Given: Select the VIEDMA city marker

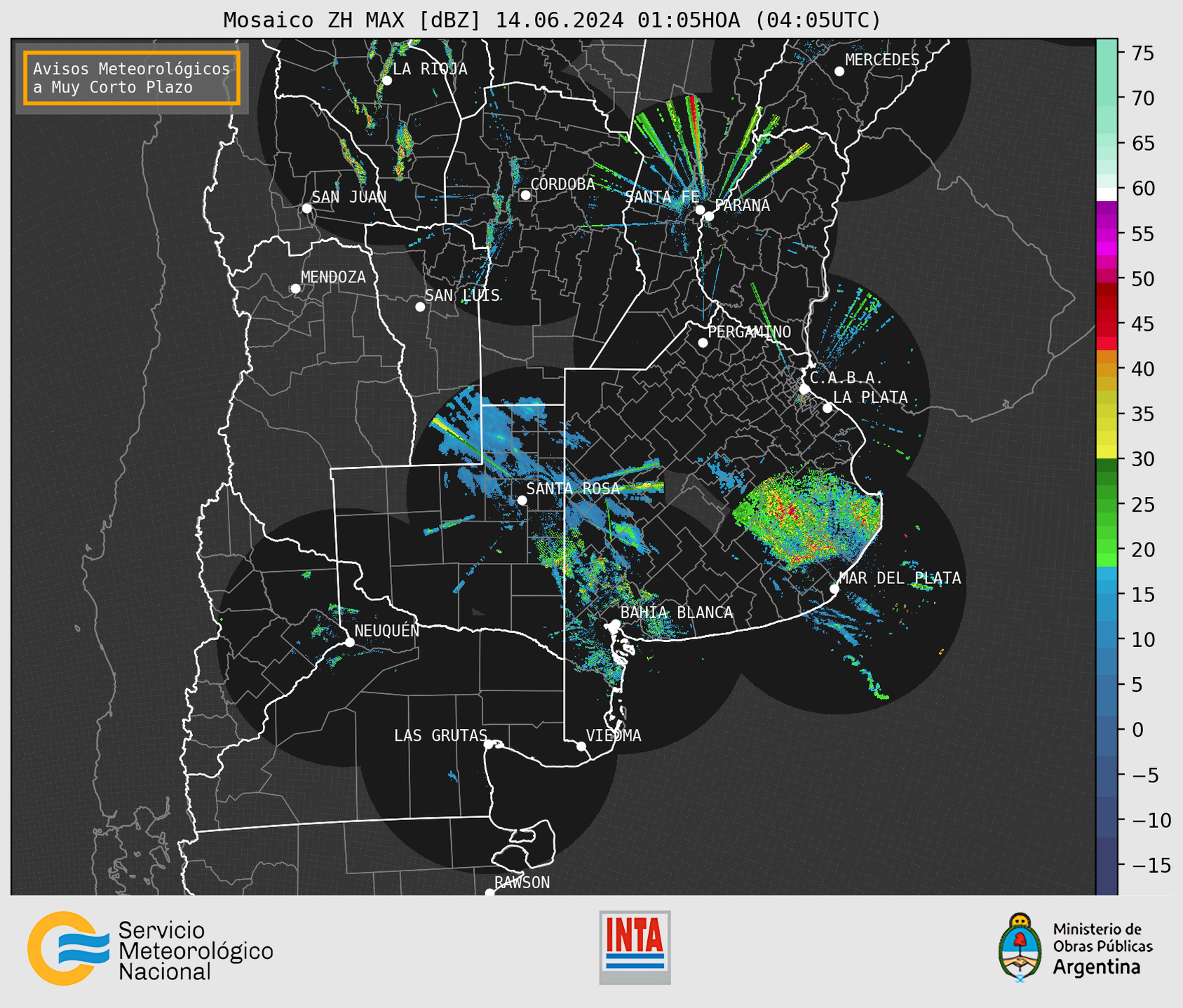Looking at the screenshot, I should point(581,746).
